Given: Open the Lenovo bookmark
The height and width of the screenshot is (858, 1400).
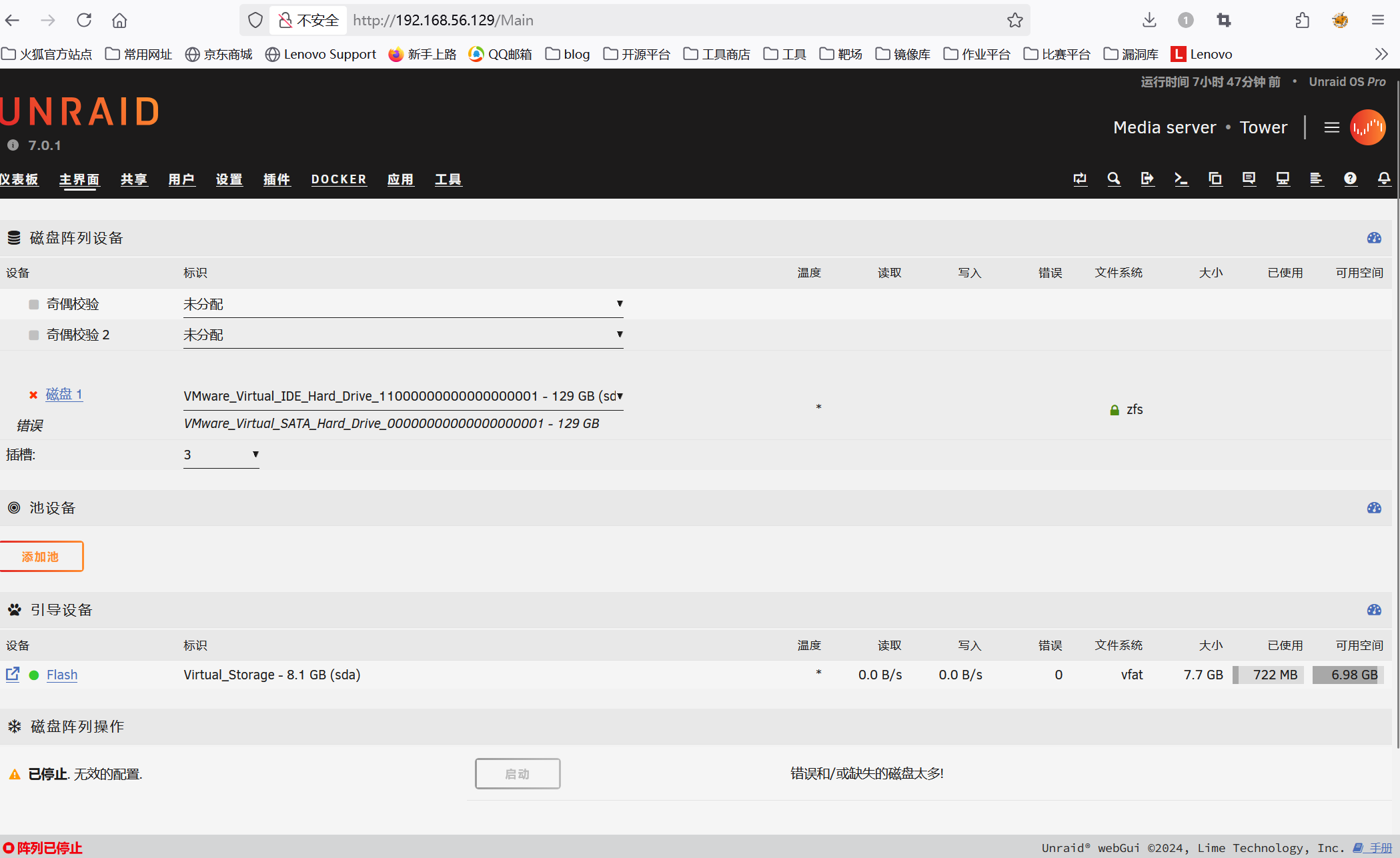Looking at the screenshot, I should pos(1202,54).
